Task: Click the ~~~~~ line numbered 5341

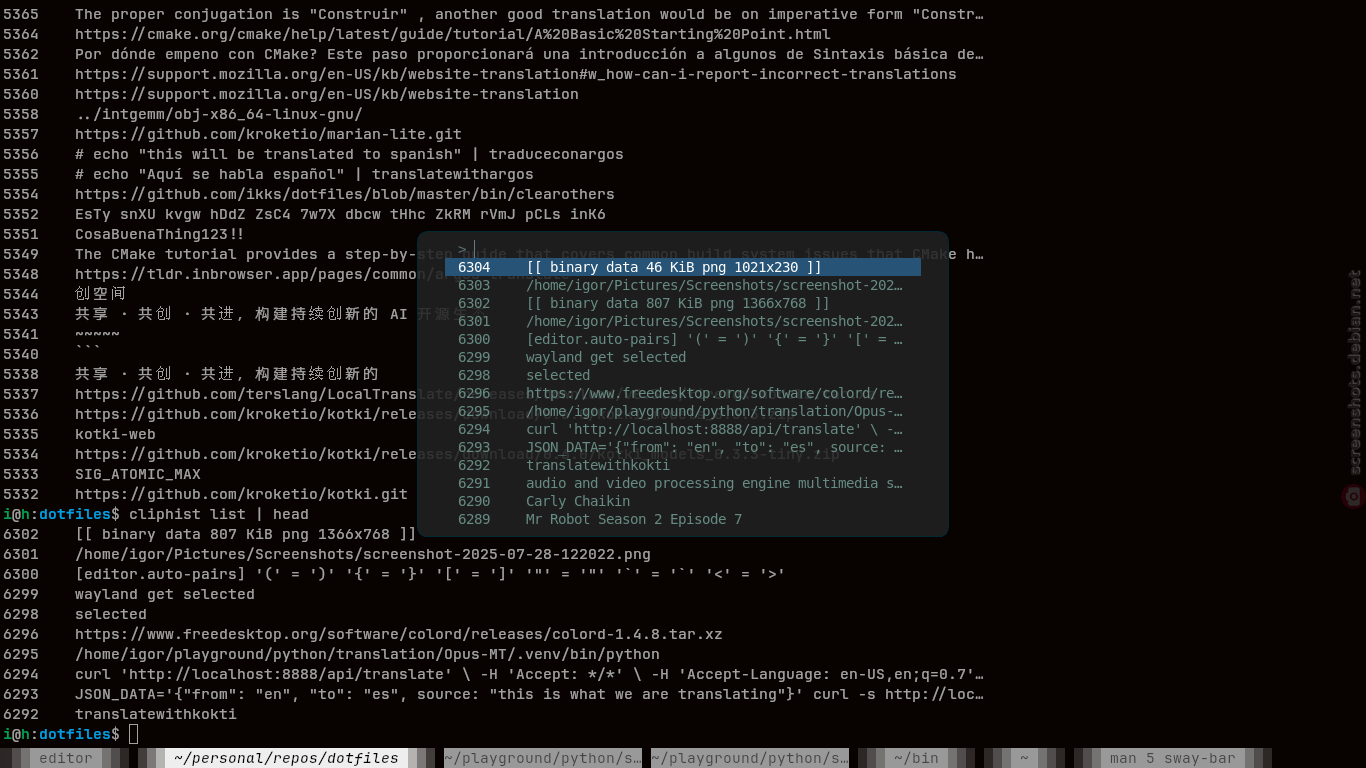Action: (97, 334)
